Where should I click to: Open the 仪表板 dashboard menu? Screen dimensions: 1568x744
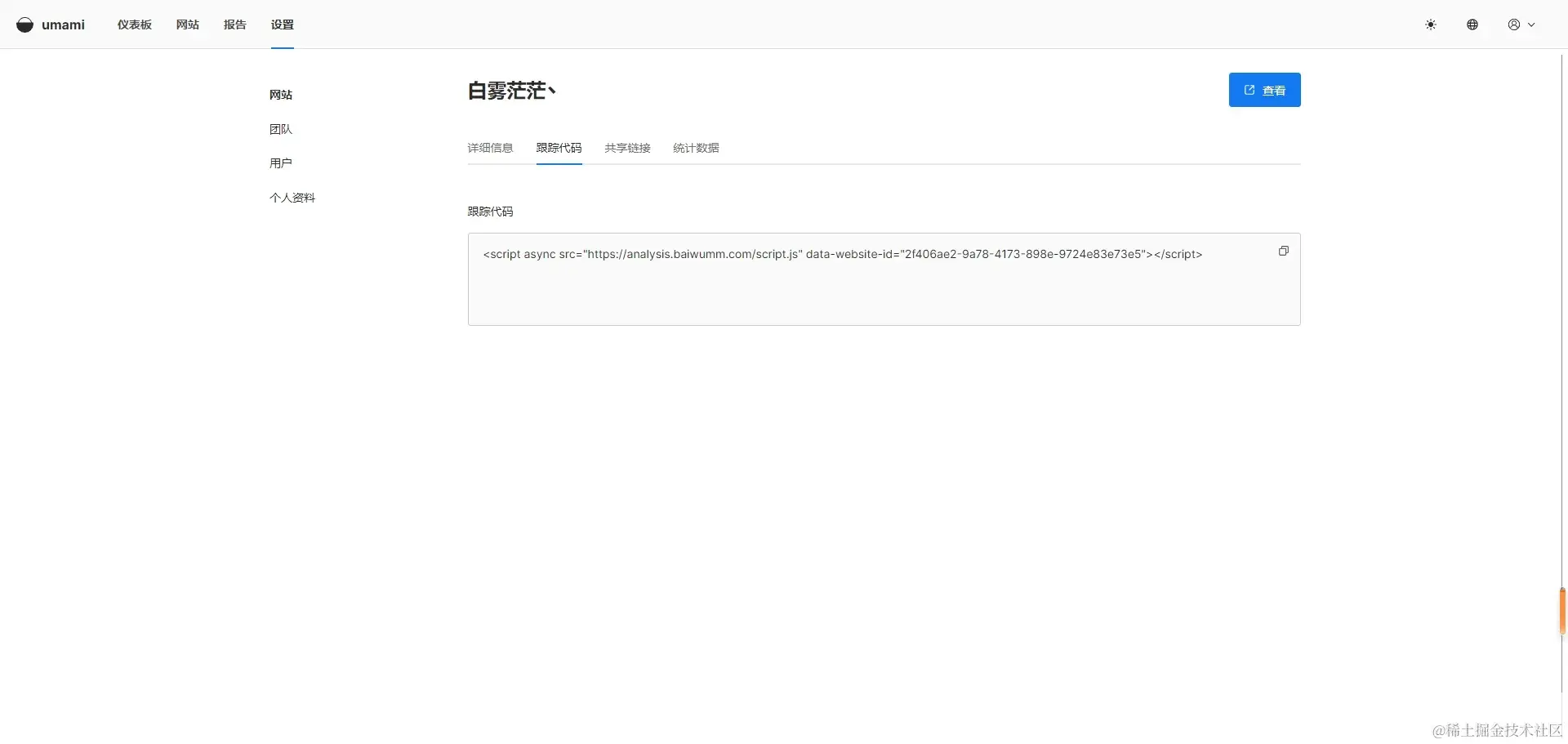(x=135, y=25)
